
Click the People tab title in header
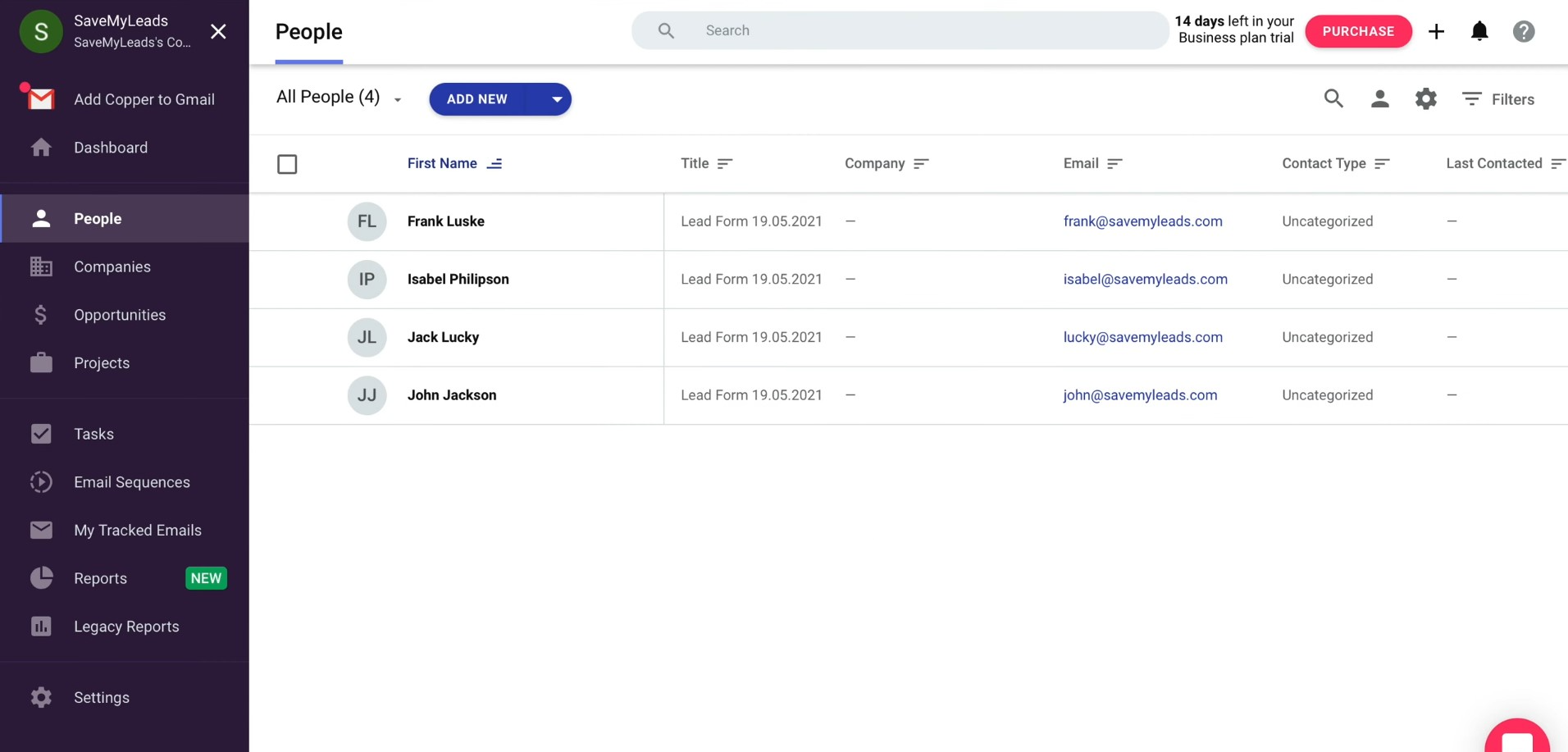point(308,31)
